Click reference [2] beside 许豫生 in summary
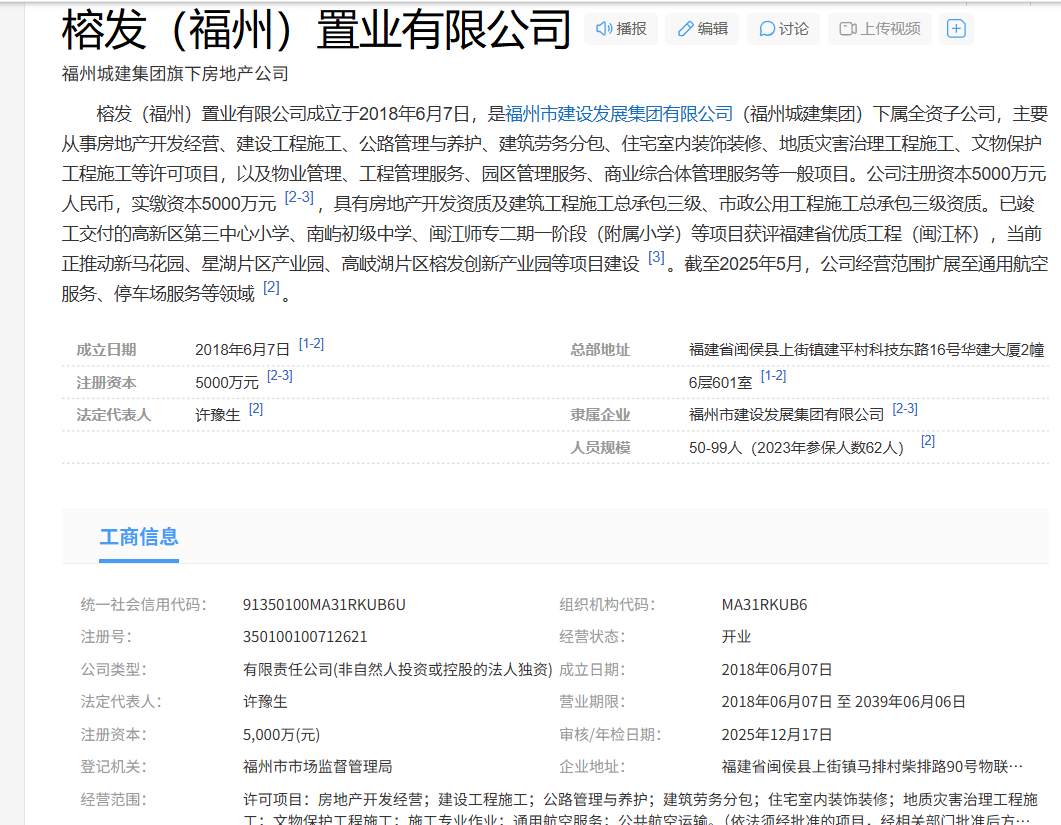Image resolution: width=1061 pixels, height=825 pixels. tap(256, 409)
